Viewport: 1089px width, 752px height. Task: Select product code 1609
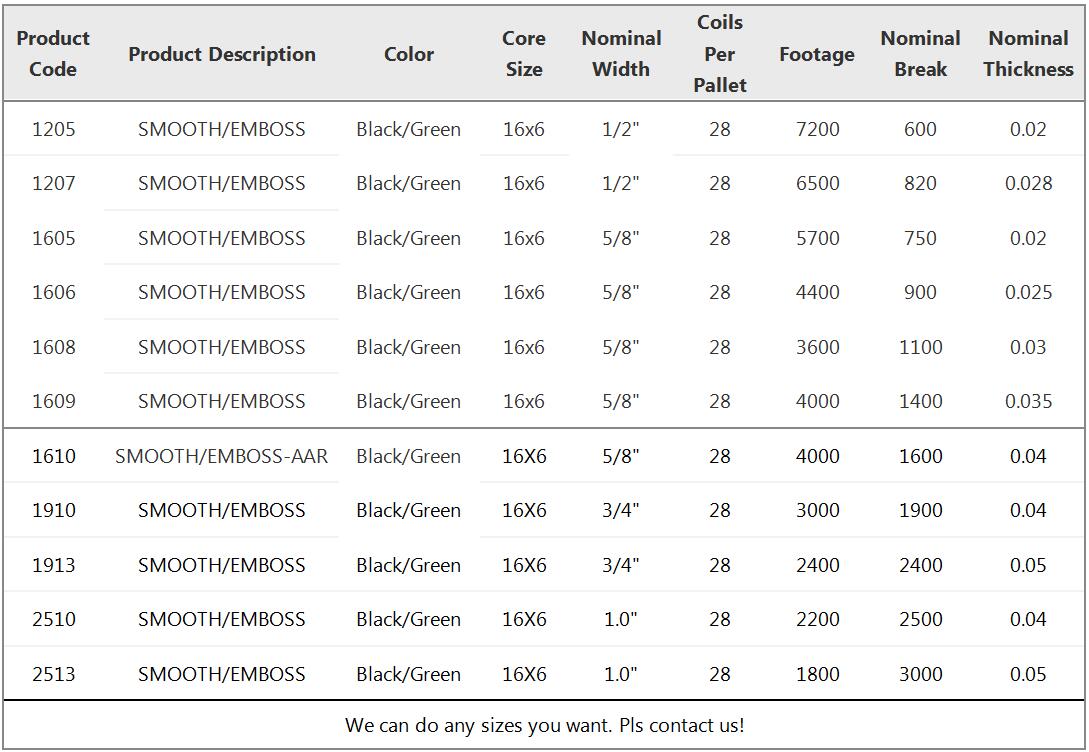pyautogui.click(x=53, y=401)
